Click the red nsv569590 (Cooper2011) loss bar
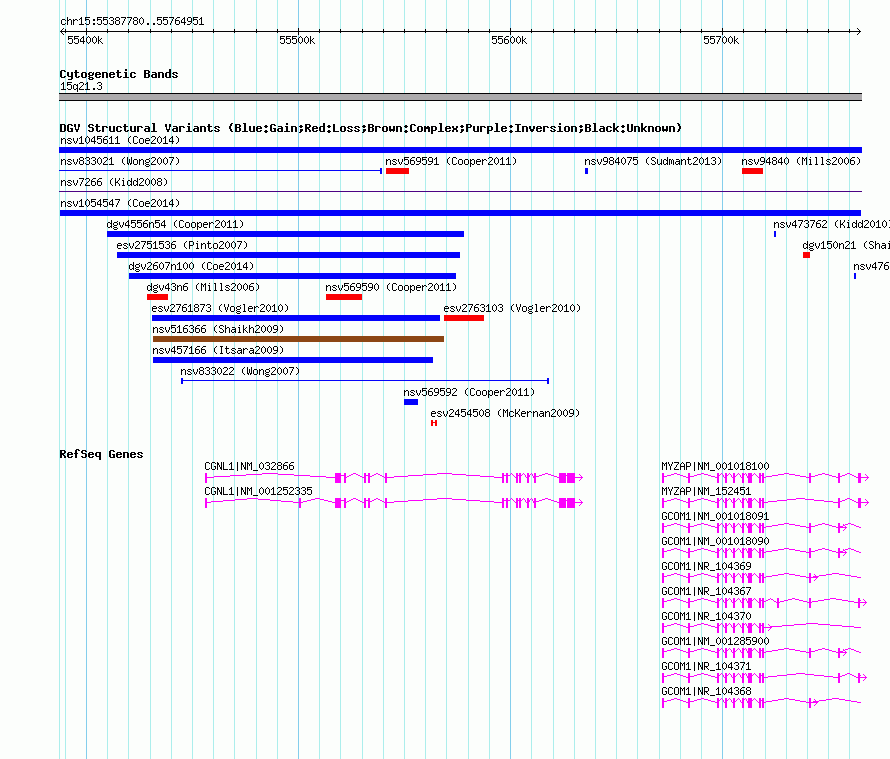The width and height of the screenshot is (890, 759). [344, 297]
